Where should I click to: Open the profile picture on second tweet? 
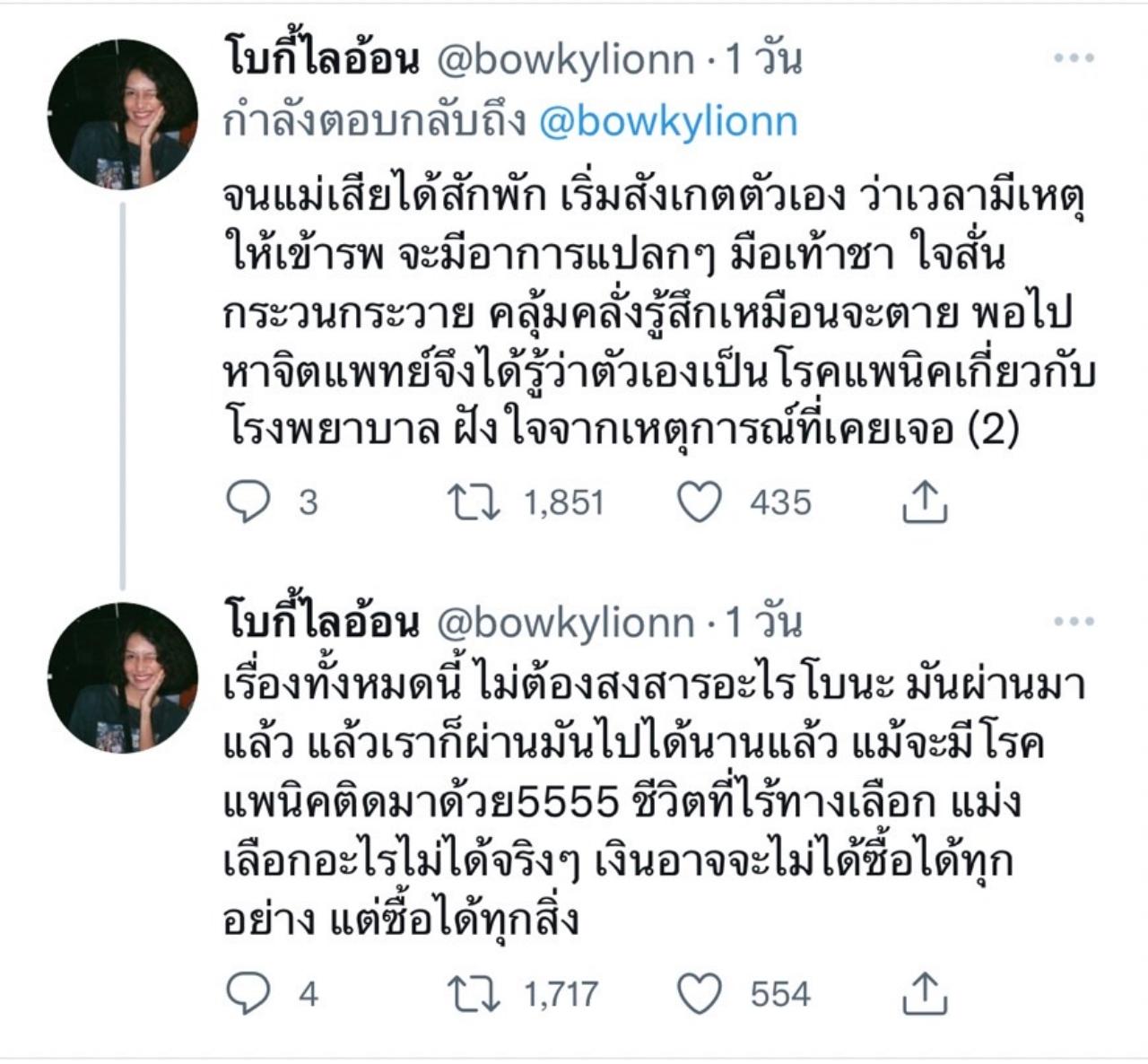[122, 678]
